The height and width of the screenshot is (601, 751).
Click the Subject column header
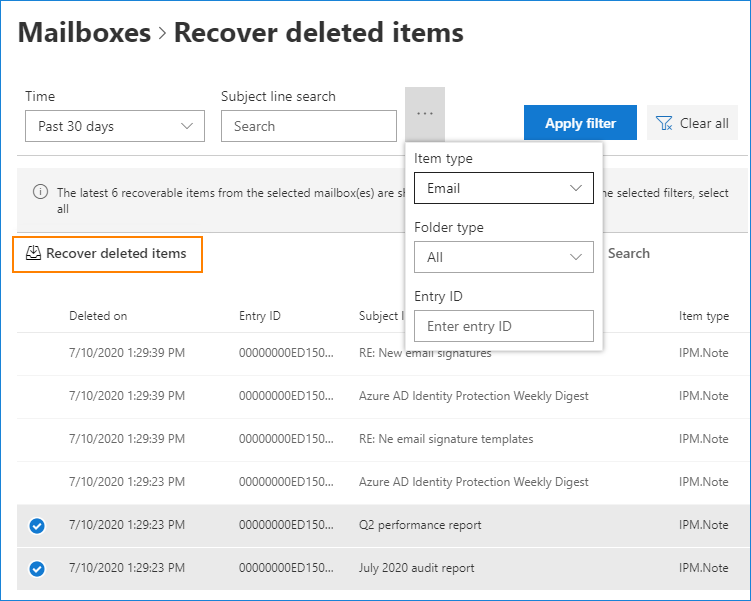click(381, 316)
